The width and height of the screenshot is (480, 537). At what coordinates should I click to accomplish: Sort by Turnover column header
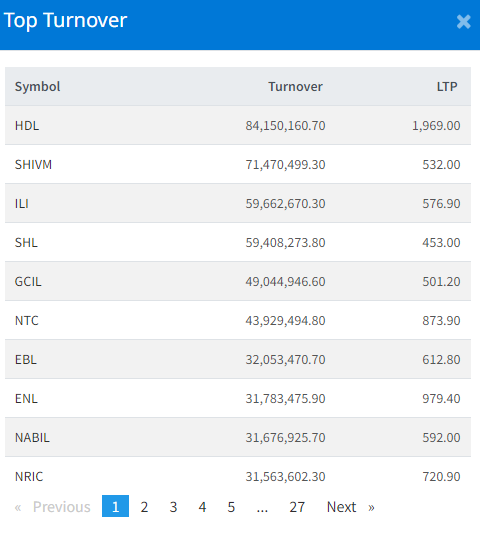295,87
